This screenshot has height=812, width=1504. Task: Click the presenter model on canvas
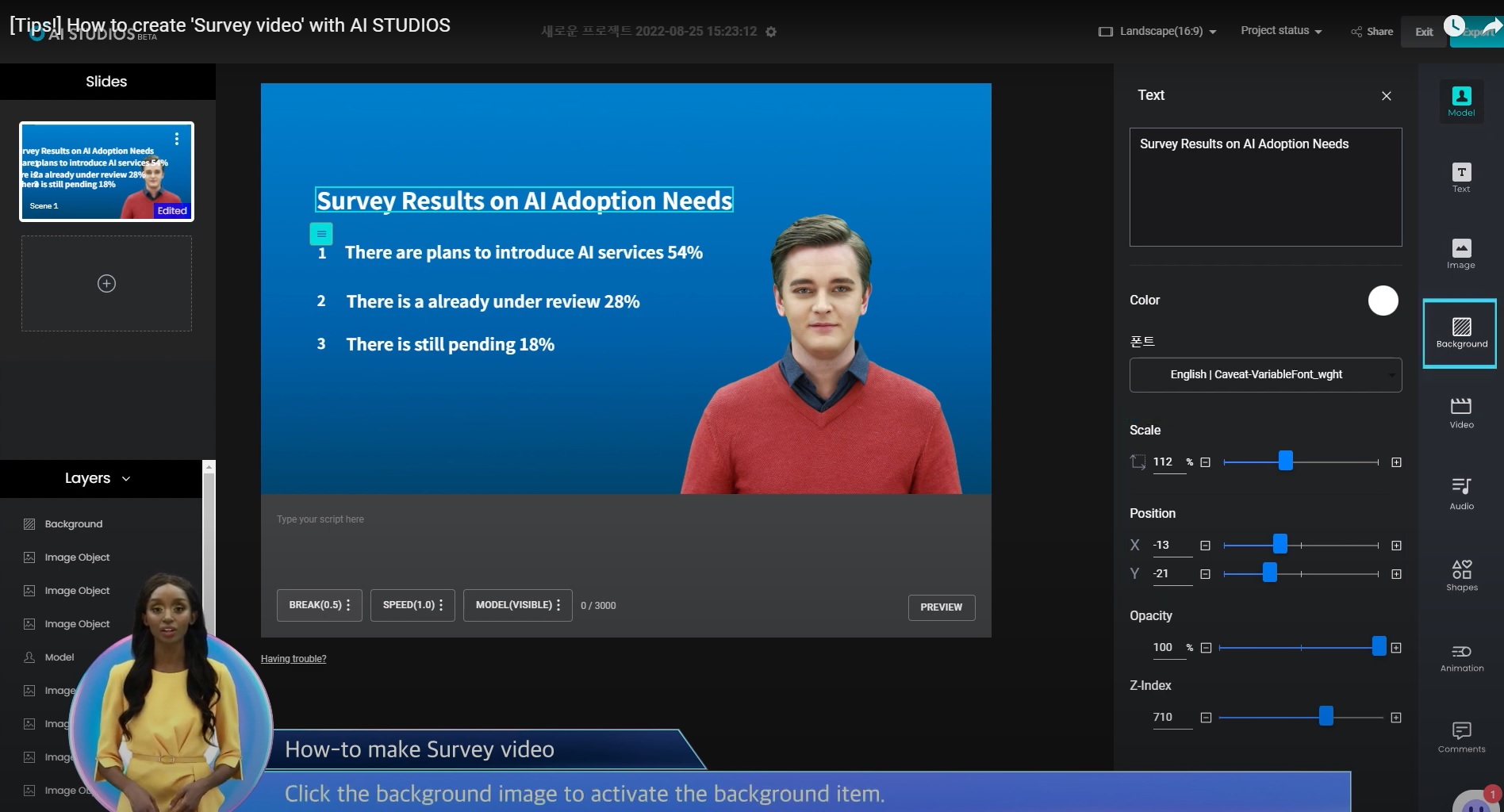pos(823,357)
